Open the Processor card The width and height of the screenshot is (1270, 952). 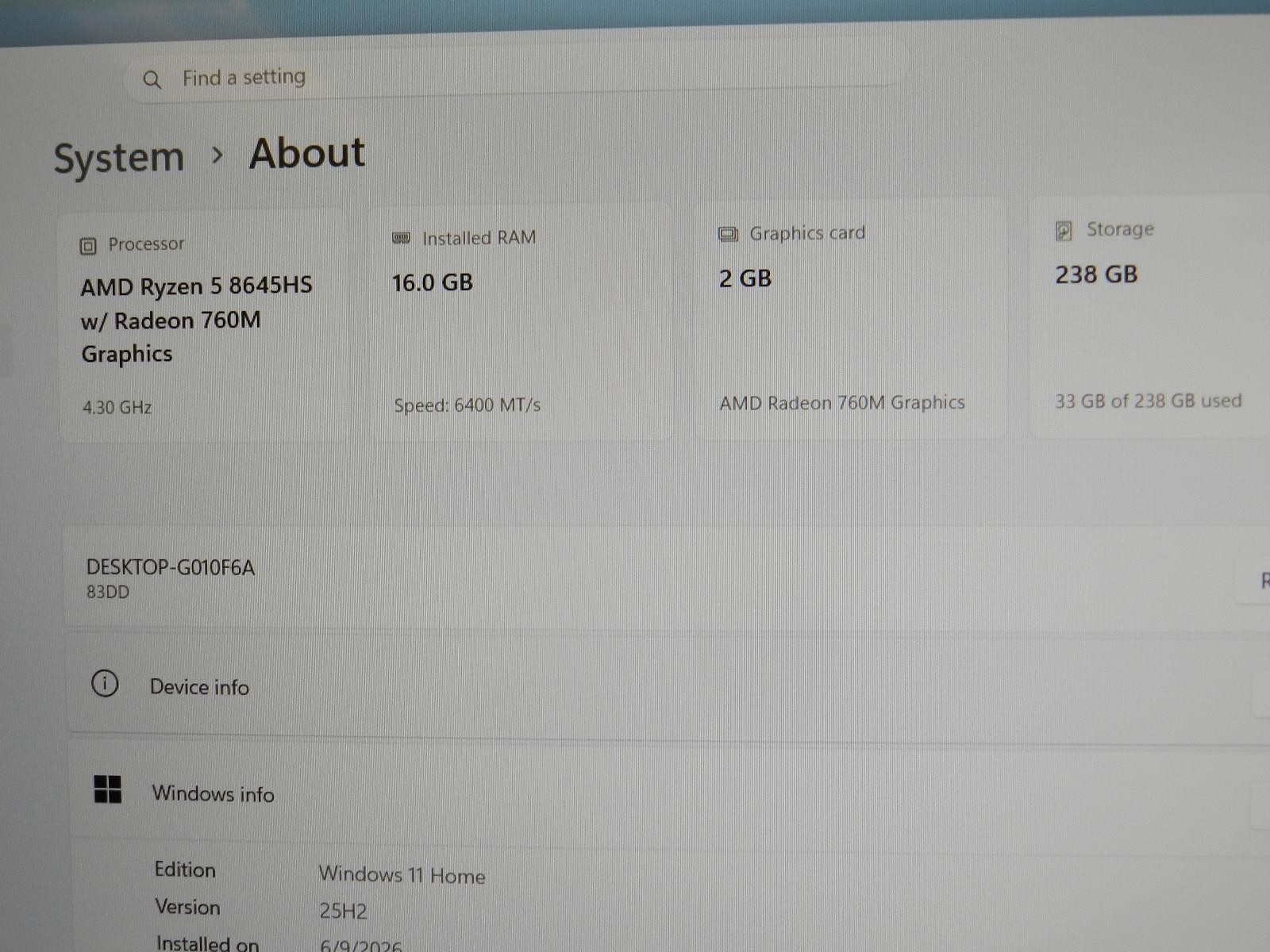203,326
